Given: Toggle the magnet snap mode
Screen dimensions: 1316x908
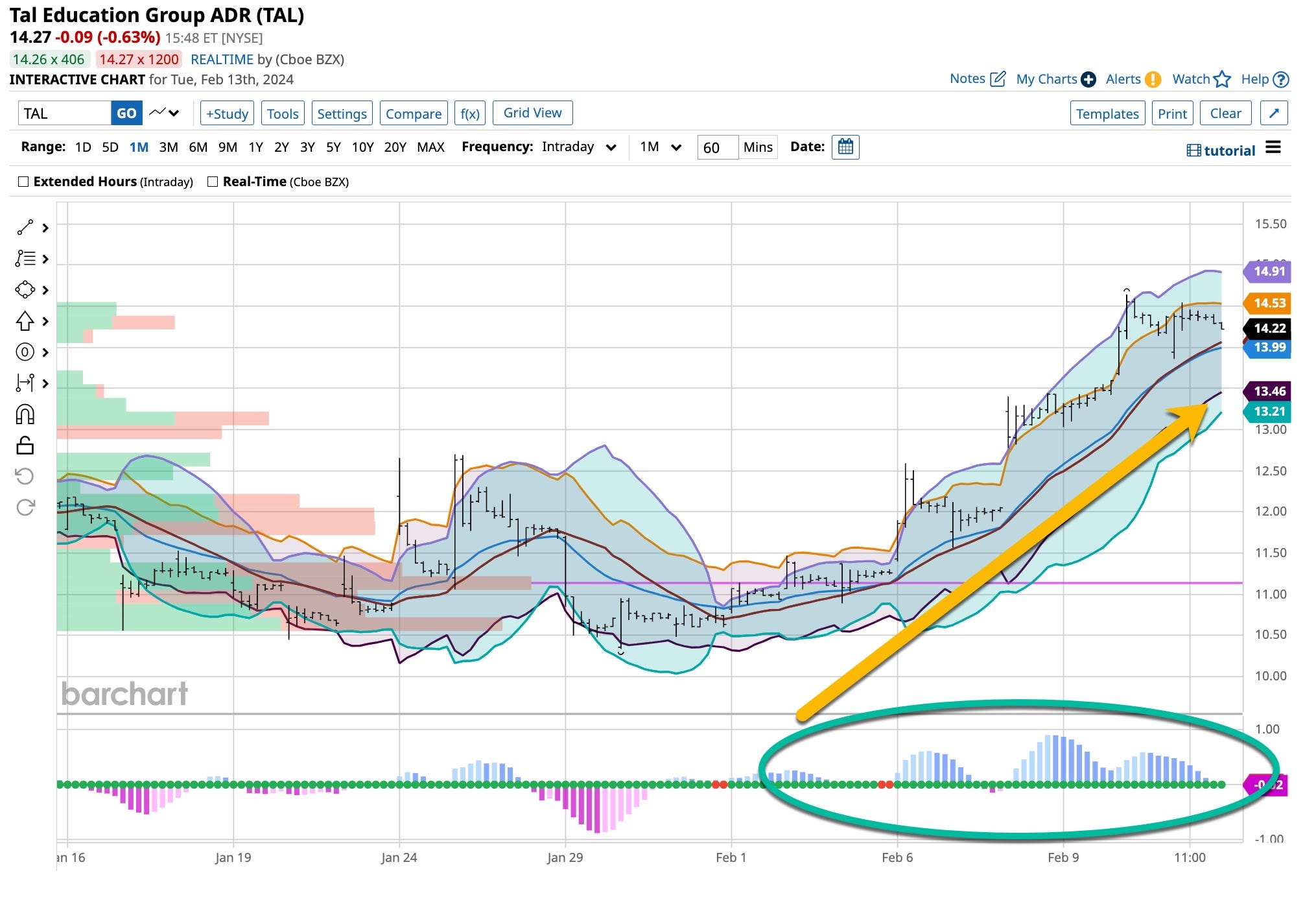Looking at the screenshot, I should pos(25,414).
